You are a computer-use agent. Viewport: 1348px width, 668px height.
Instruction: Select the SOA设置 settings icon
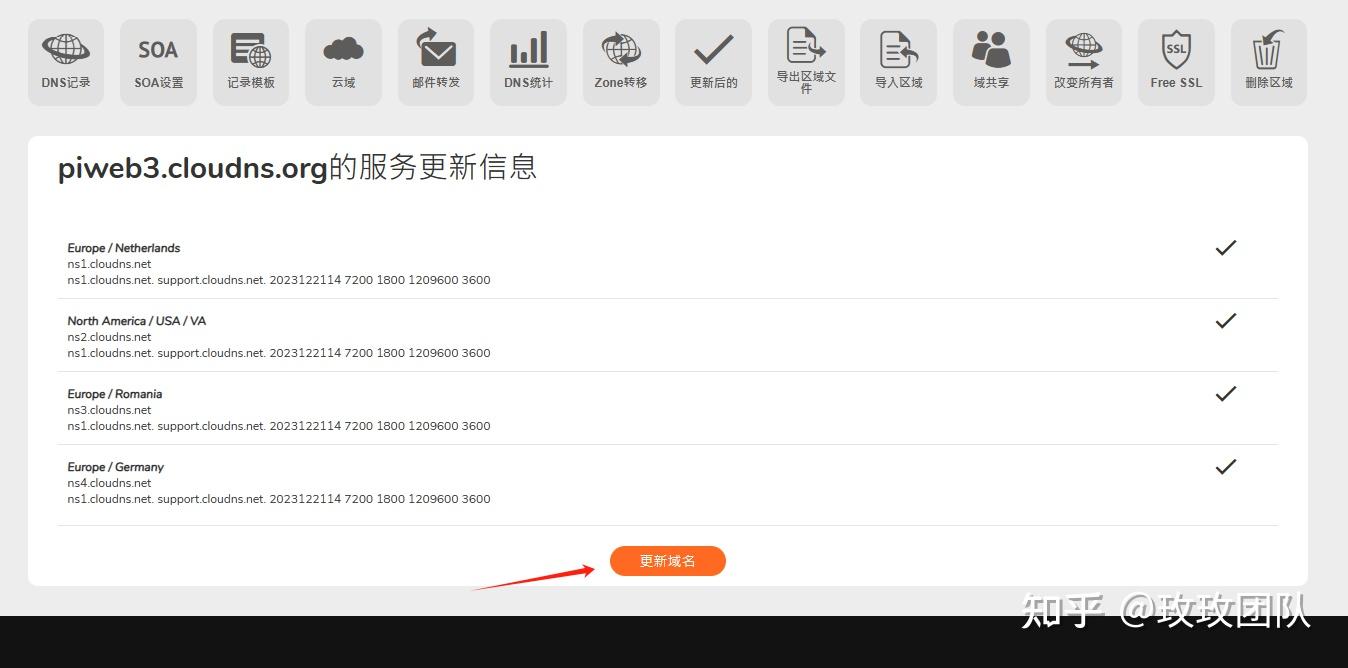157,61
